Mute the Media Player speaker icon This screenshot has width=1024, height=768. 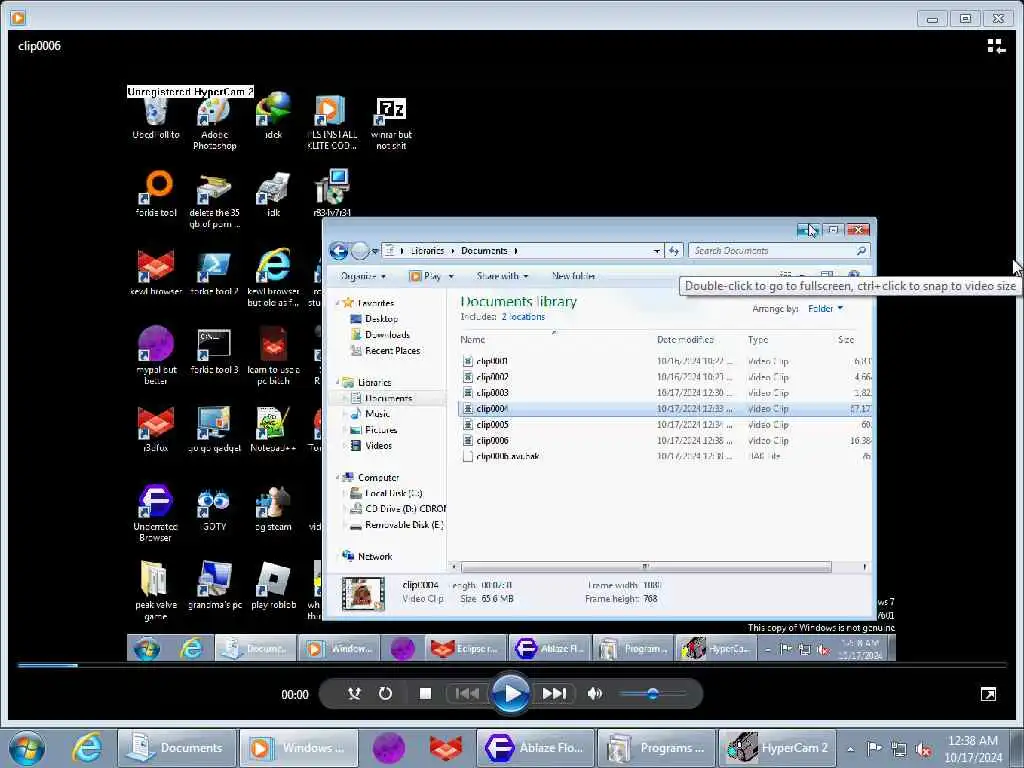tap(594, 694)
